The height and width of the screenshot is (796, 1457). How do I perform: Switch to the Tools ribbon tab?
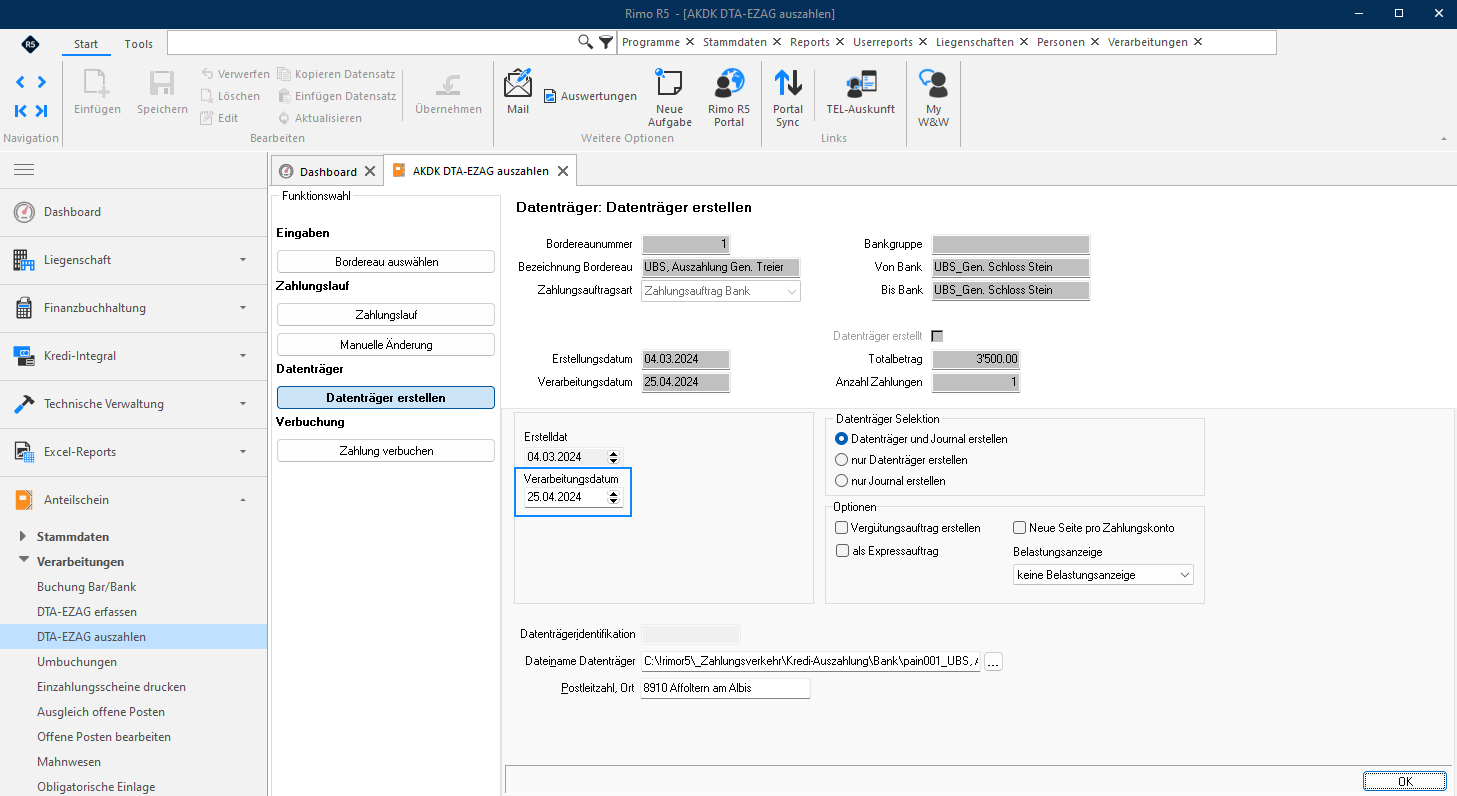(139, 44)
